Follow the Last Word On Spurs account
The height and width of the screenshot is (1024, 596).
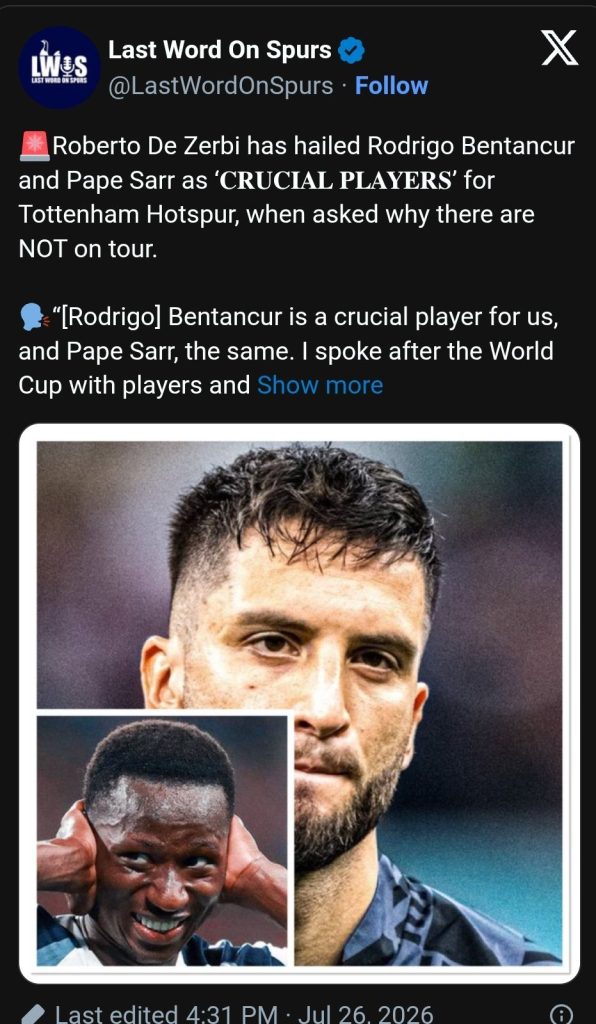pyautogui.click(x=391, y=86)
